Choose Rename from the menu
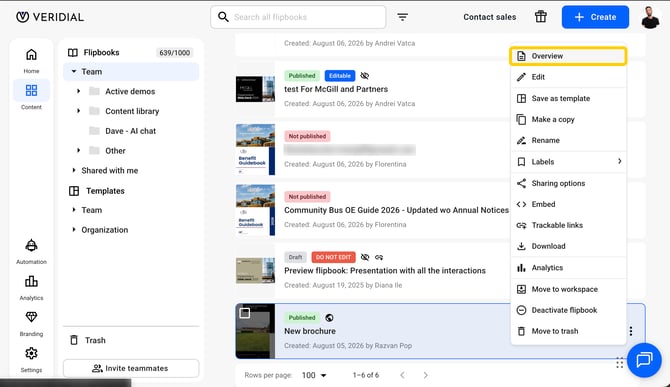The image size is (670, 387). point(568,140)
